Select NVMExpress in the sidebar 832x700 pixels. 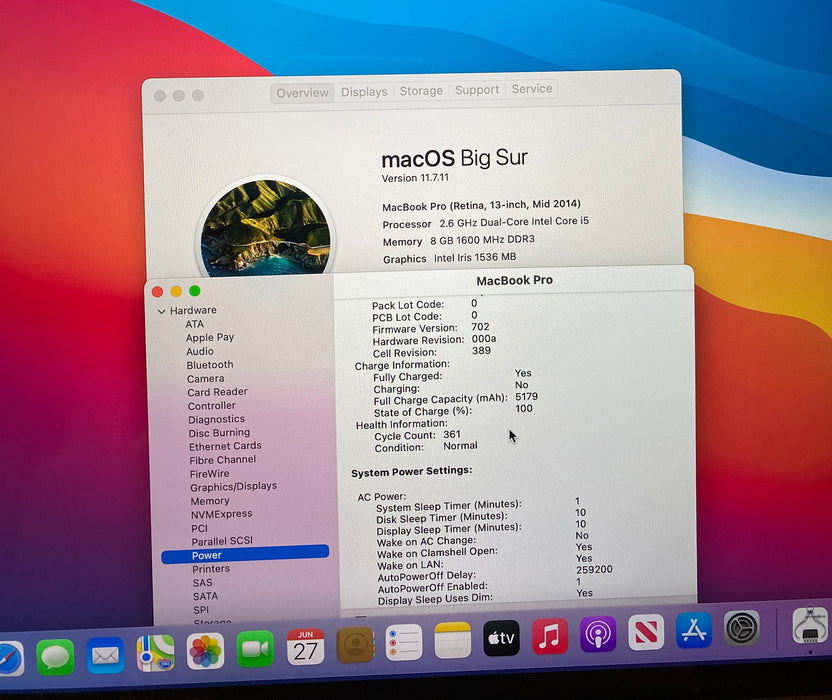[221, 514]
